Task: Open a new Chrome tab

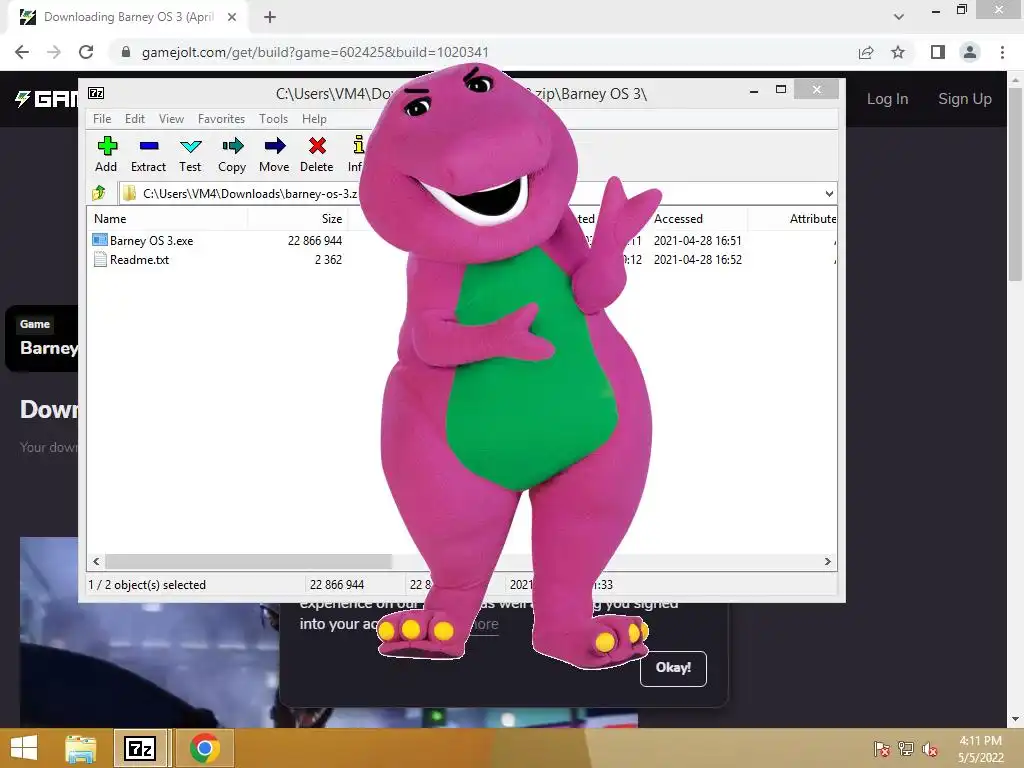Action: [x=270, y=17]
